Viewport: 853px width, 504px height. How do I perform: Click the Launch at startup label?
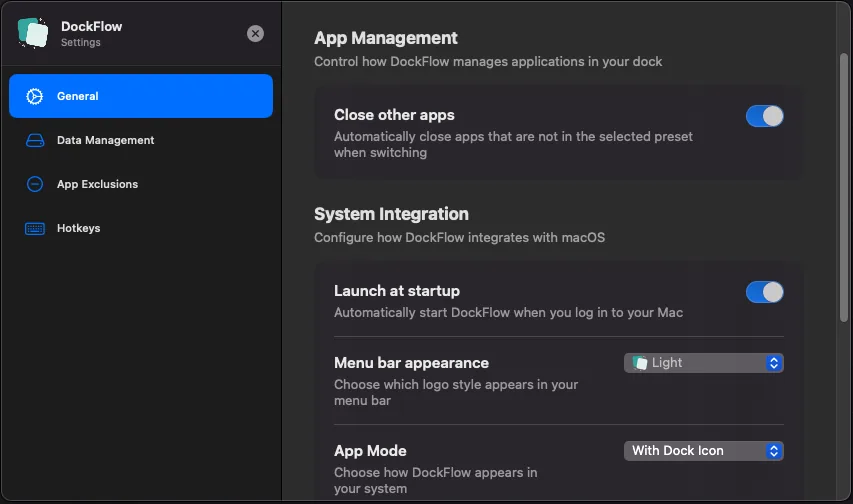tap(397, 291)
